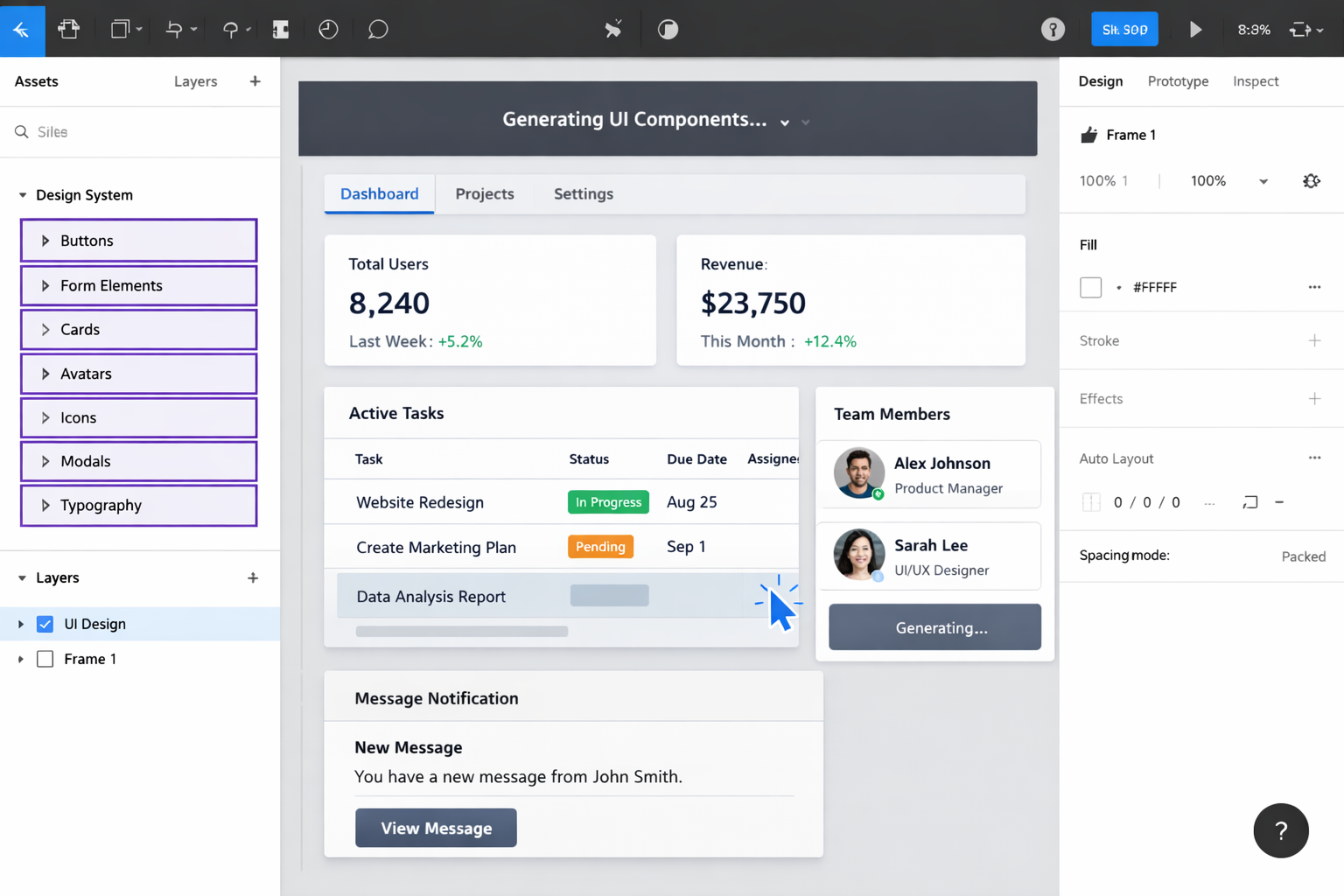This screenshot has height=896, width=1344.
Task: Open the history clock icon
Action: (328, 30)
